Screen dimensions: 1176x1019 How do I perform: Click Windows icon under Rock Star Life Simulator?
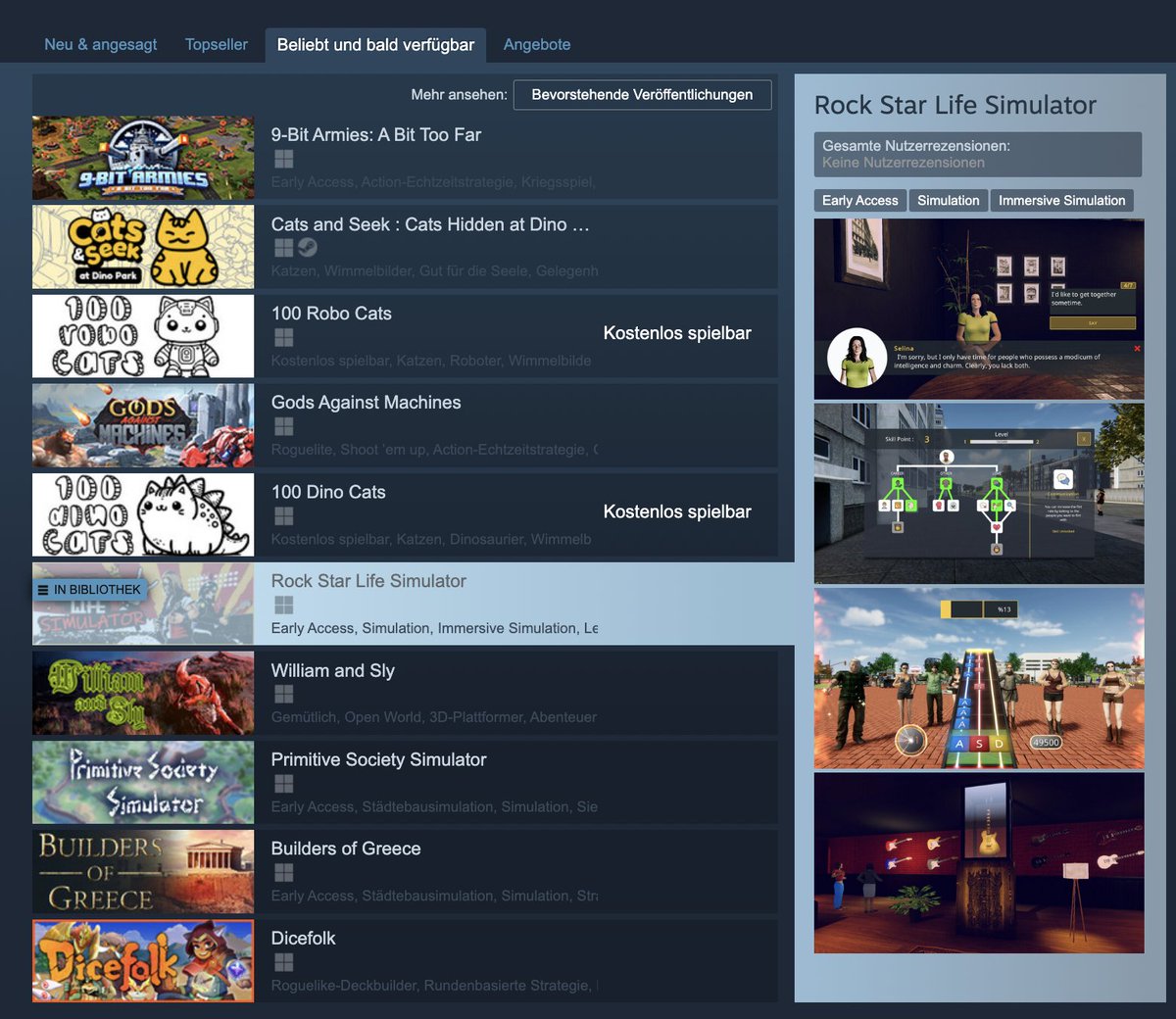tap(284, 605)
